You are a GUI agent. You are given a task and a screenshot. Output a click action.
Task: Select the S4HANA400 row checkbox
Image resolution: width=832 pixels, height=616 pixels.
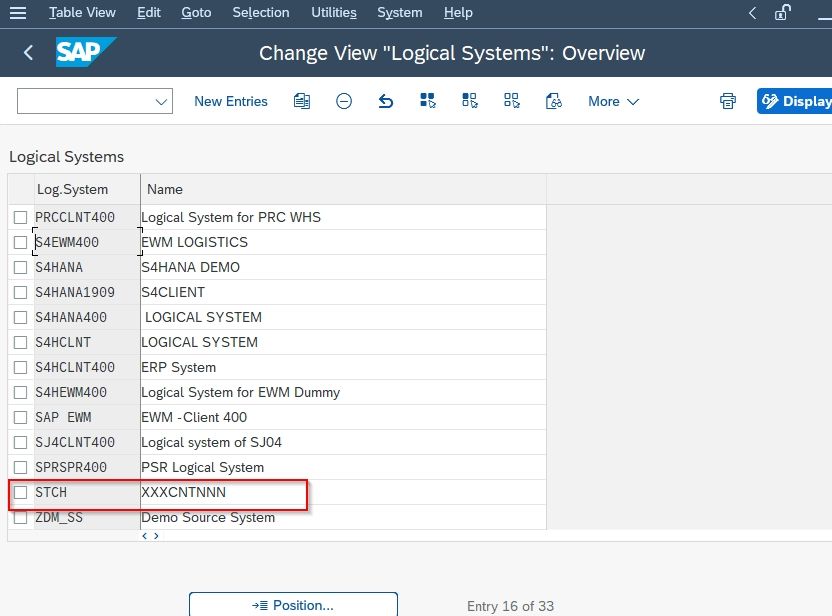pos(21,317)
